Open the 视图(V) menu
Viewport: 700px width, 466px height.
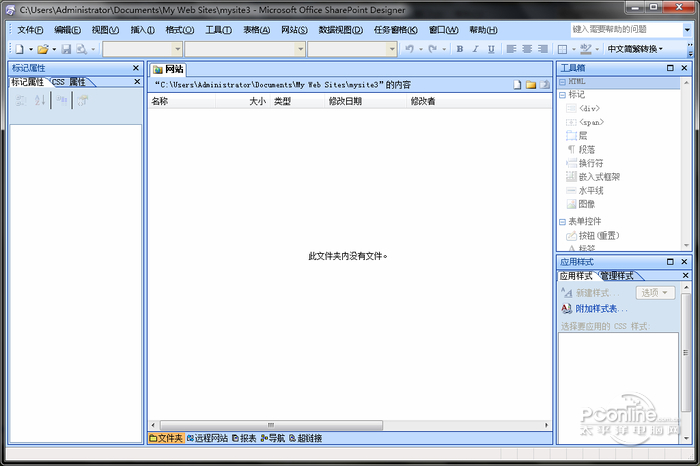[105, 30]
